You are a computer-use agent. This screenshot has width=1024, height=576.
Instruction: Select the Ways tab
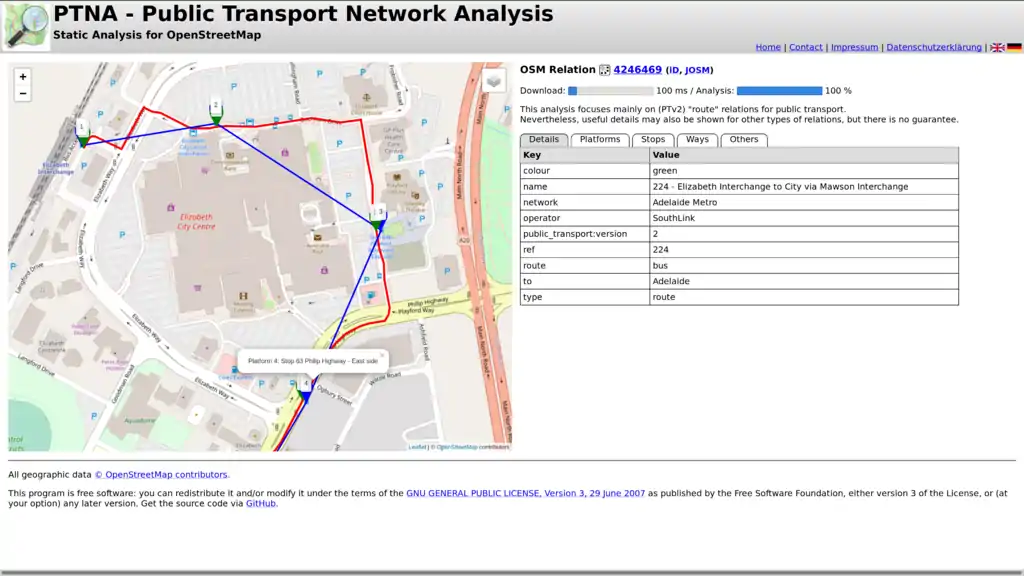pos(697,140)
